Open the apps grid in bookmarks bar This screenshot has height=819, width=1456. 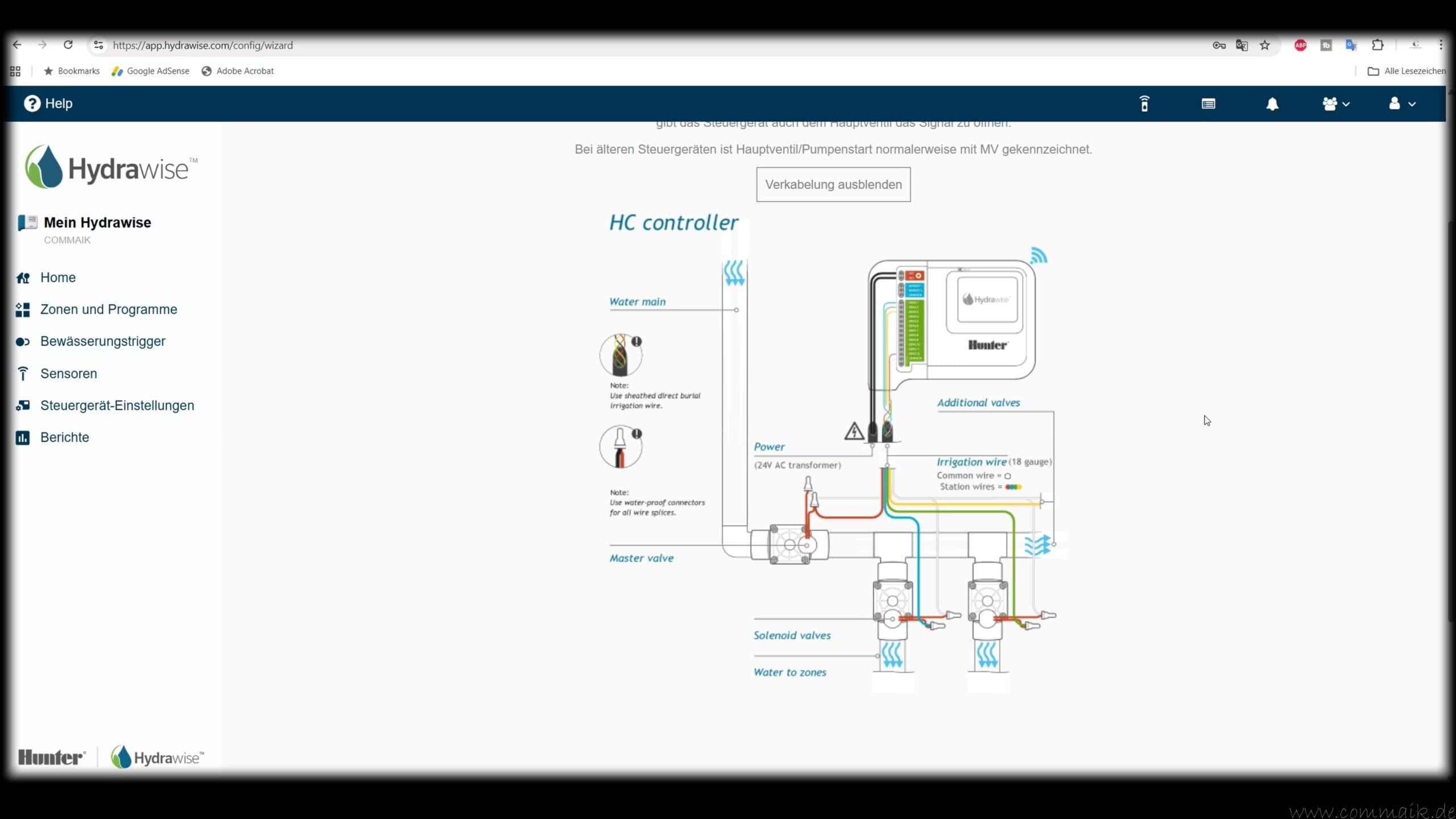pyautogui.click(x=15, y=71)
